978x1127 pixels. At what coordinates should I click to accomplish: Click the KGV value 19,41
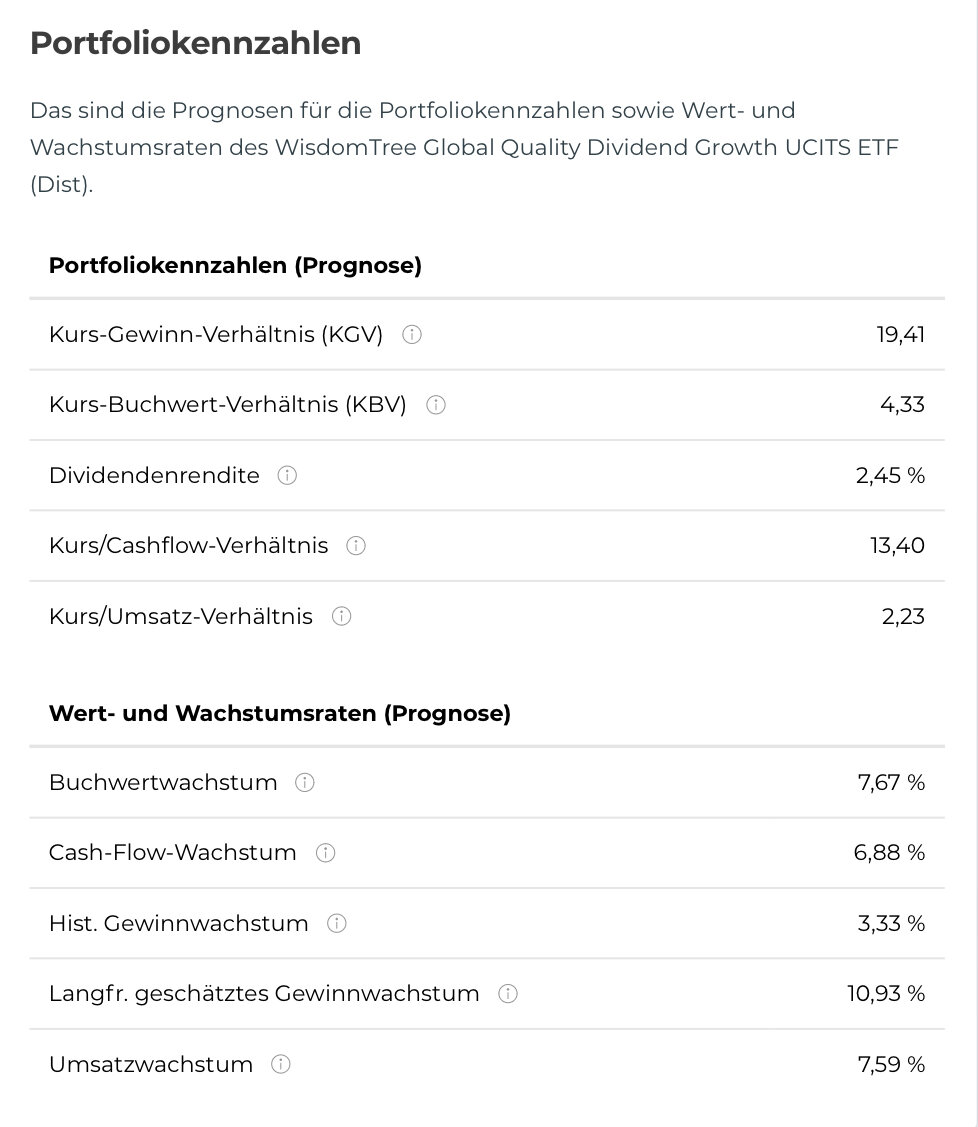pyautogui.click(x=900, y=335)
